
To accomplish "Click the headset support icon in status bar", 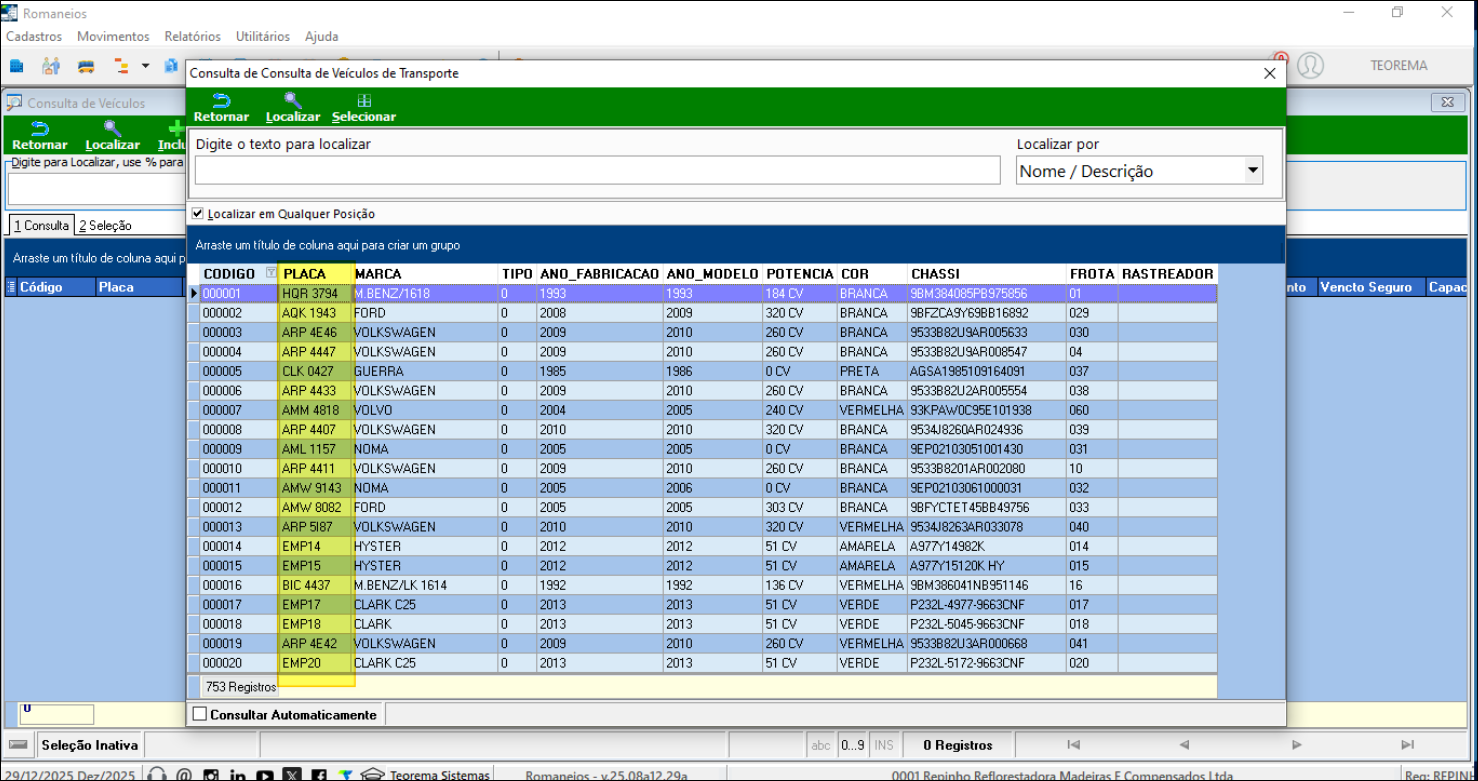I will click(x=157, y=775).
